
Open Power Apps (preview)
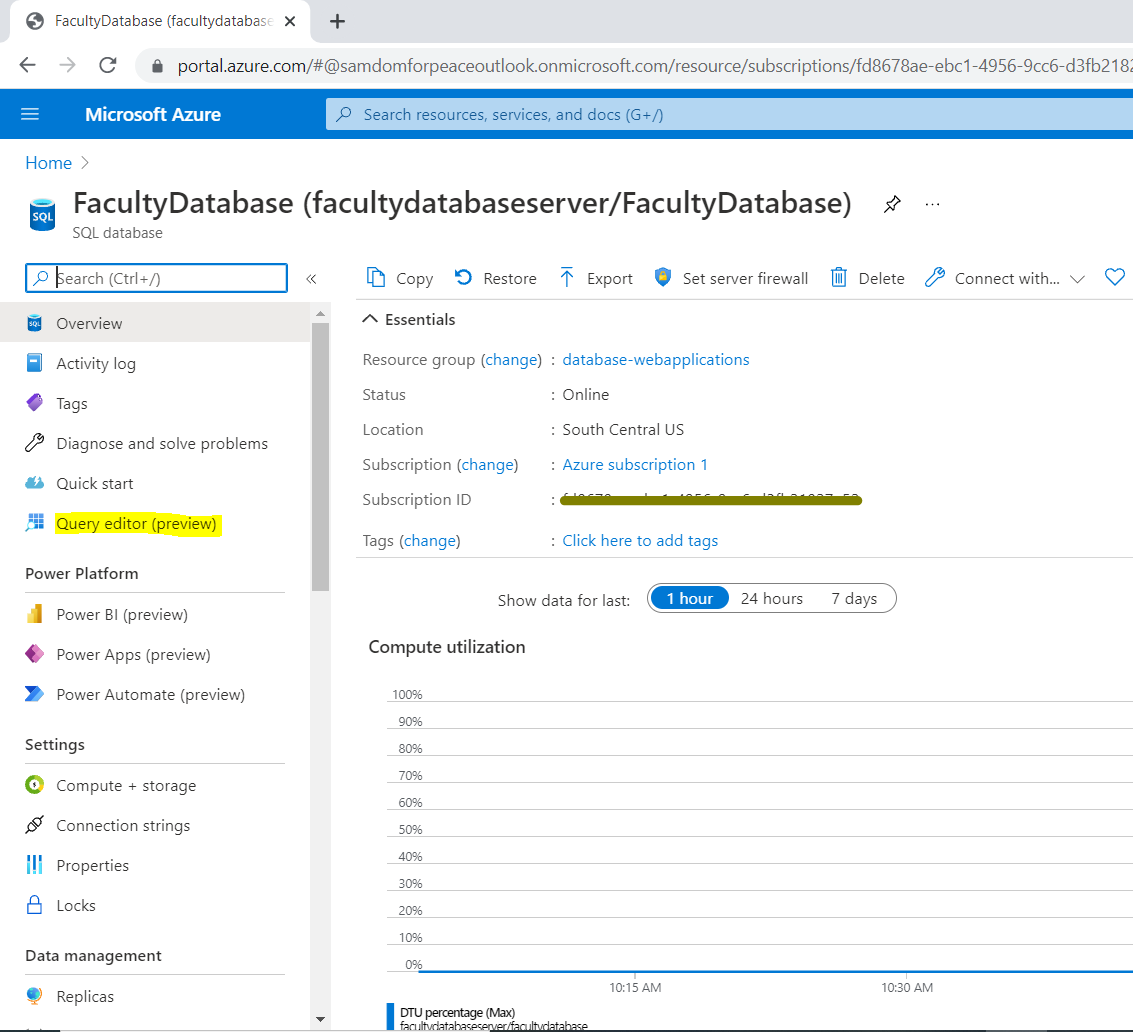pos(155,654)
